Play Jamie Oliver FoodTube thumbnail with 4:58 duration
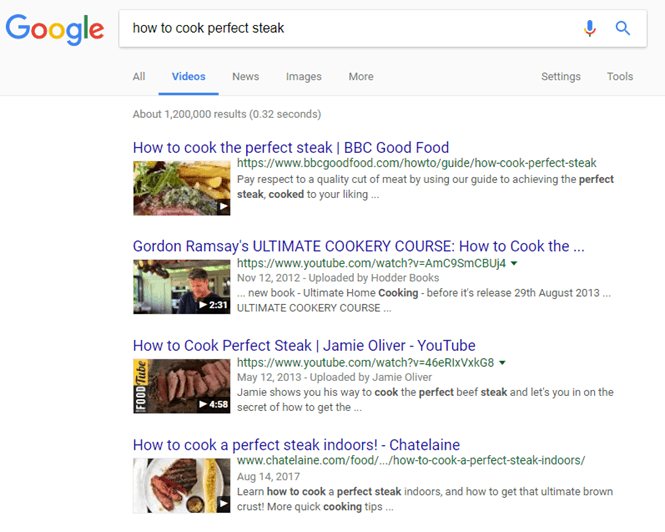The image size is (665, 532). [x=182, y=386]
